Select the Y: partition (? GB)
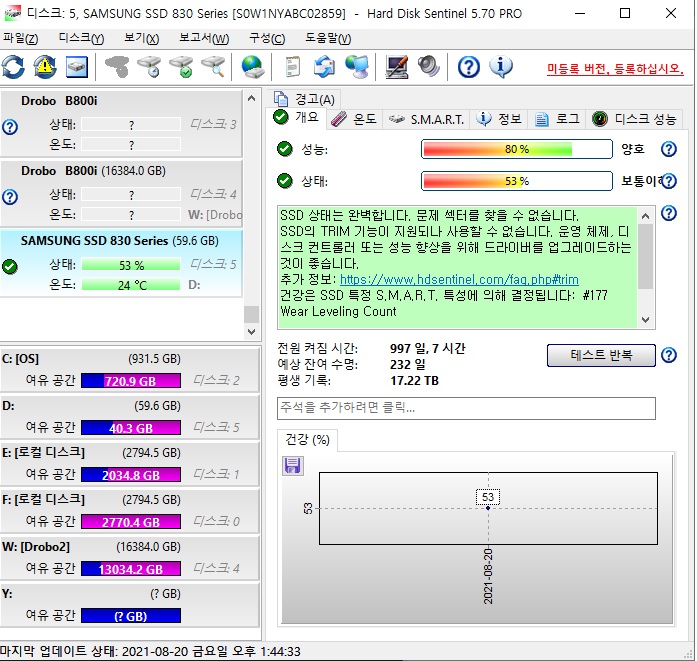Screen dimensions: 697x661 pos(129,605)
